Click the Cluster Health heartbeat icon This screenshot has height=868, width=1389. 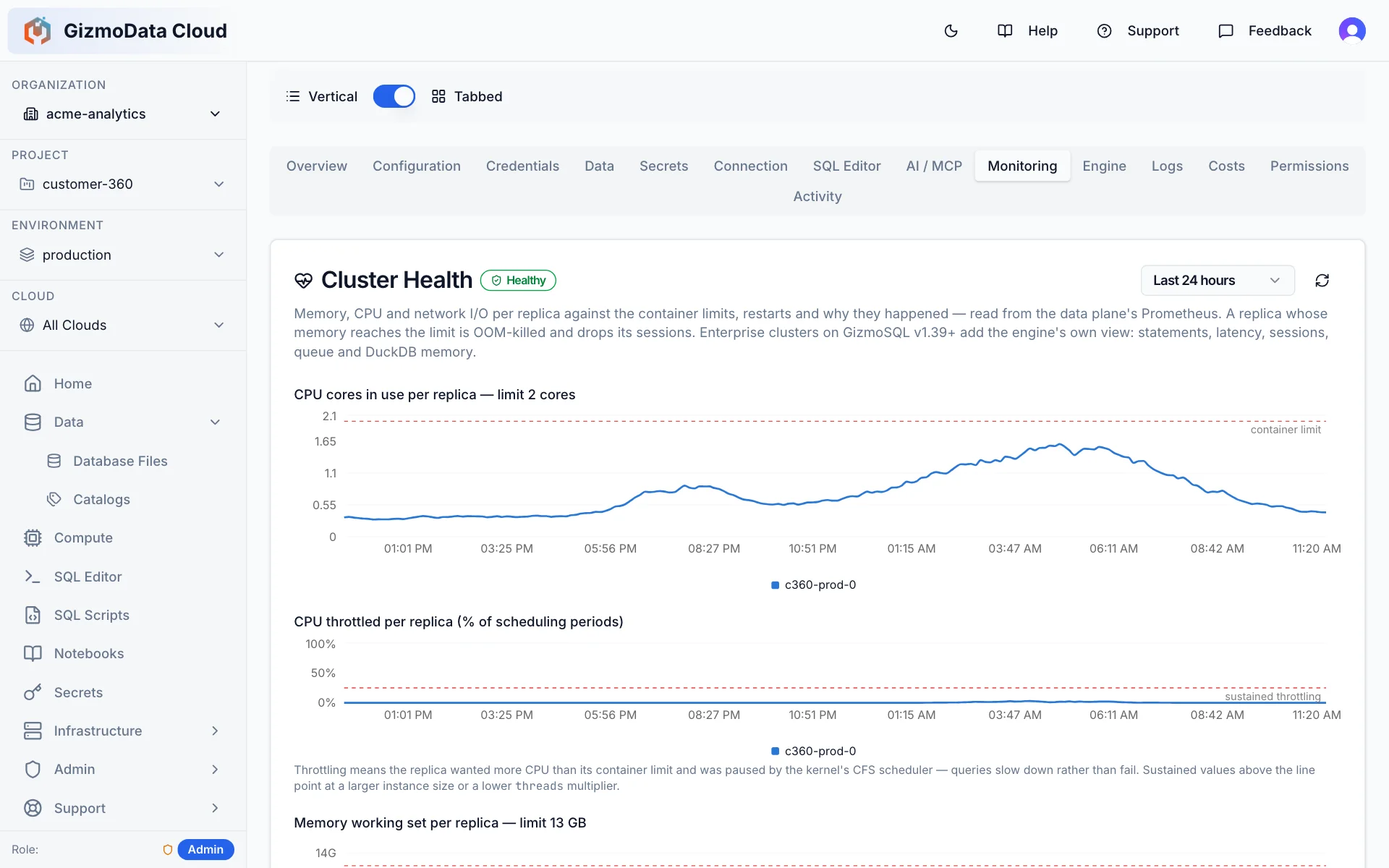pyautogui.click(x=303, y=281)
